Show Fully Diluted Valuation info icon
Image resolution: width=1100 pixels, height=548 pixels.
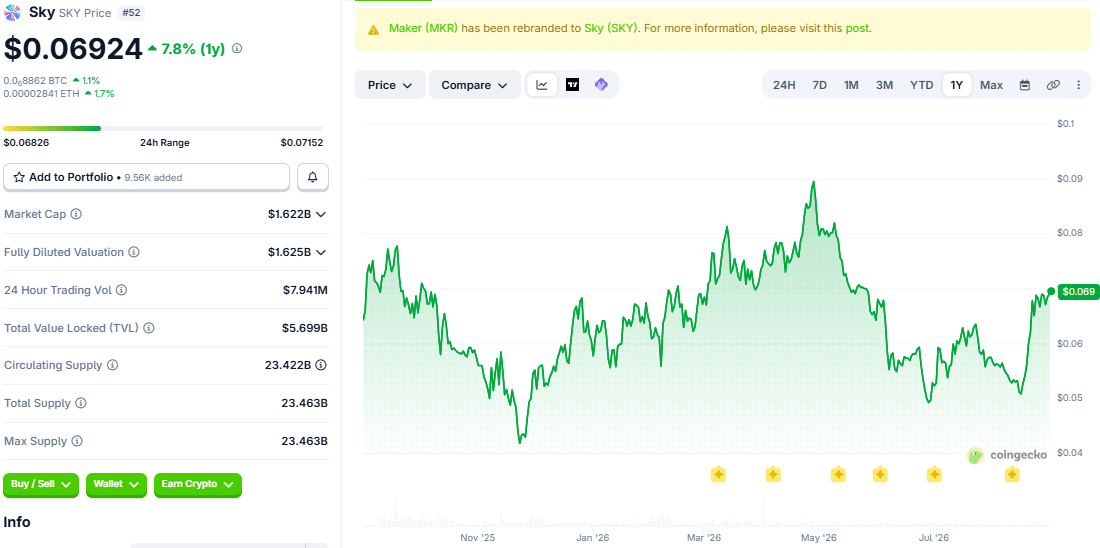[x=134, y=252]
